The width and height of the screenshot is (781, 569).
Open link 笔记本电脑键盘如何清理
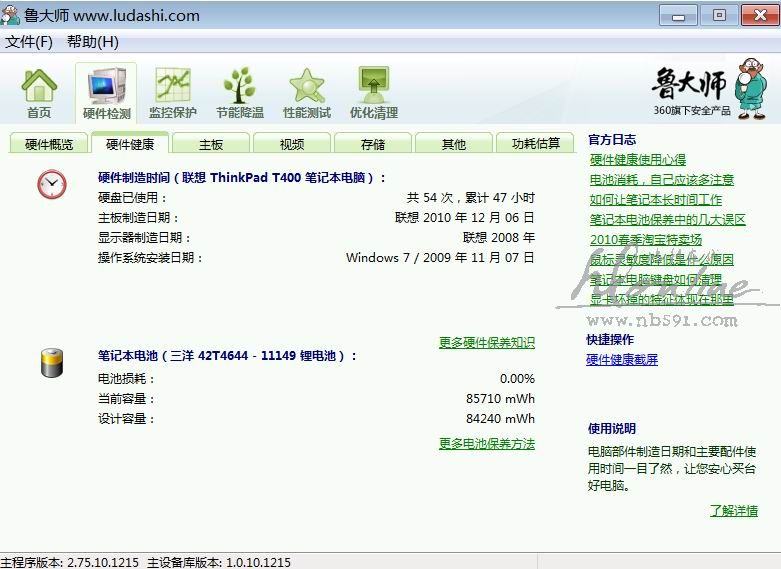[655, 279]
